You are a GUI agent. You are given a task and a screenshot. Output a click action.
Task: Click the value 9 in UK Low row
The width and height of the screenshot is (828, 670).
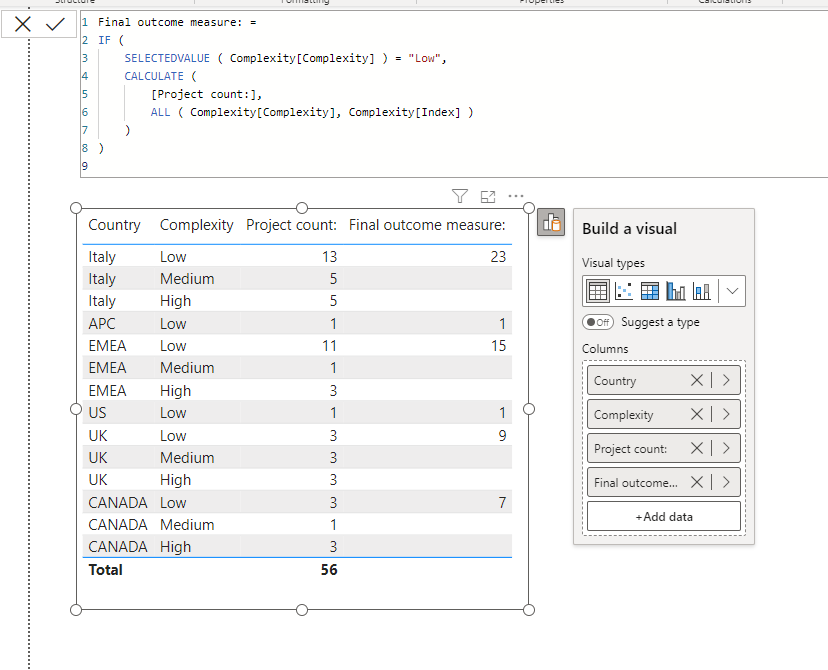tap(502, 436)
